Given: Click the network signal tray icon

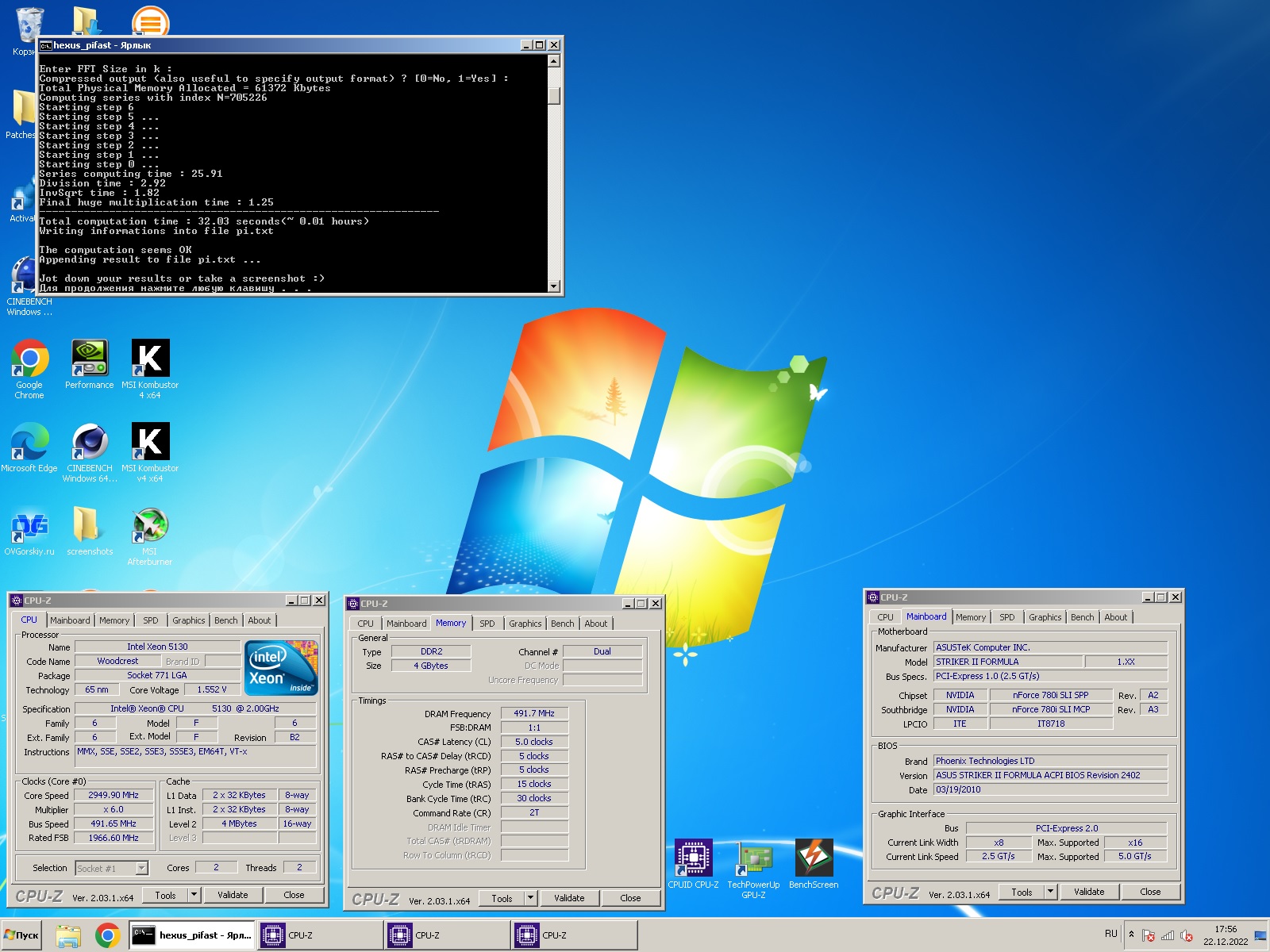Looking at the screenshot, I should 1167,935.
